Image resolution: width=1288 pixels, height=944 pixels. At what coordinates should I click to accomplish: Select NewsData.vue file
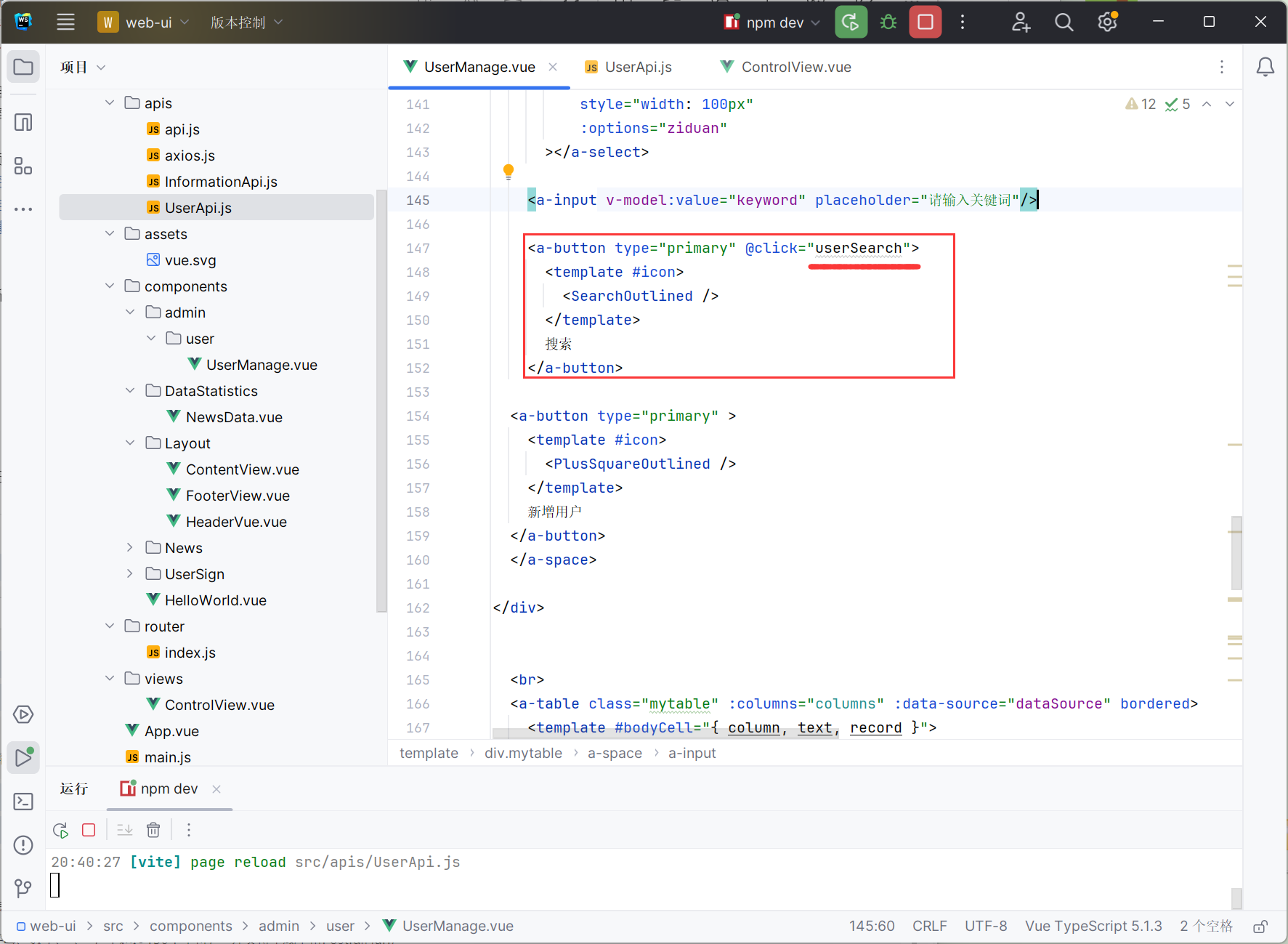pyautogui.click(x=233, y=417)
